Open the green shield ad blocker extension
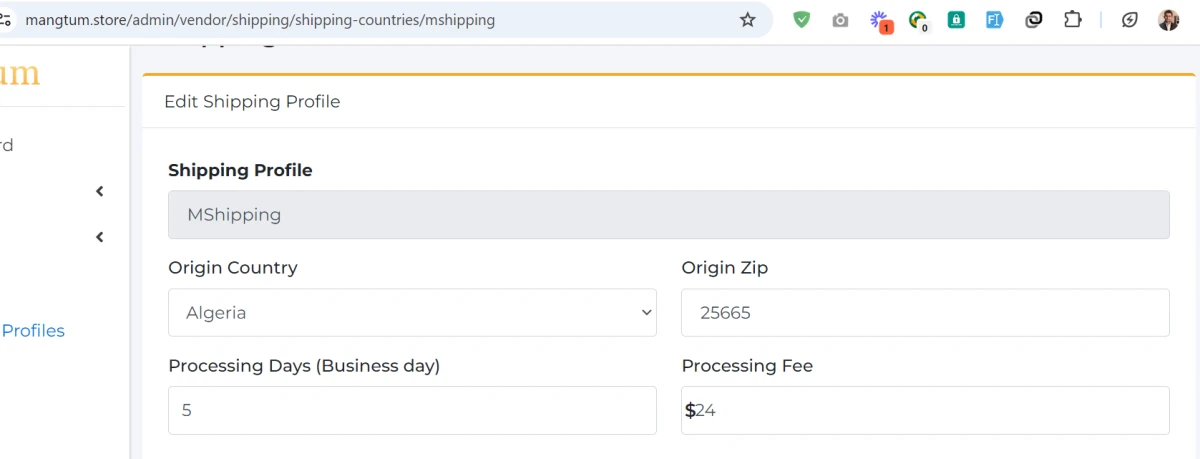The image size is (1200, 459). coord(801,20)
